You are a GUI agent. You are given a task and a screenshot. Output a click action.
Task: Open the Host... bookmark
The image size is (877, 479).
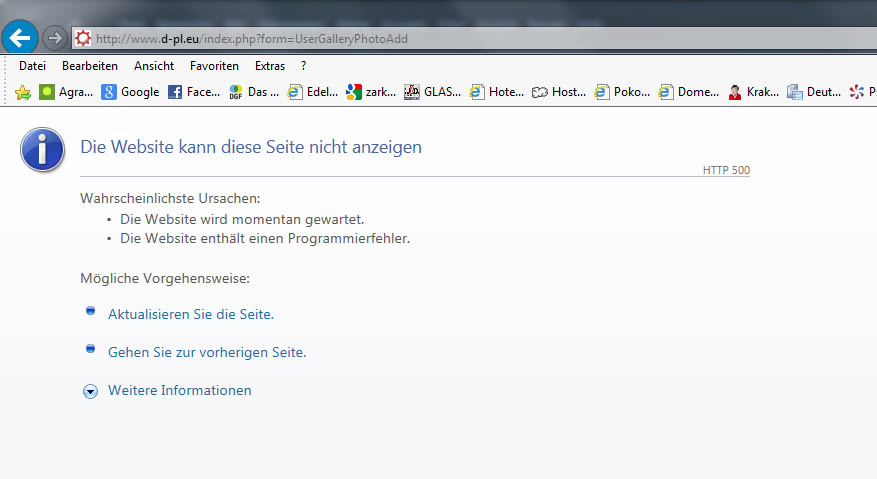pos(559,92)
